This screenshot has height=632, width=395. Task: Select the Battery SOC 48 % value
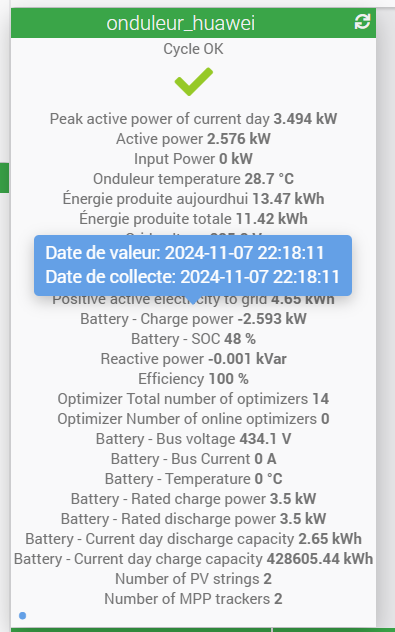pos(240,339)
